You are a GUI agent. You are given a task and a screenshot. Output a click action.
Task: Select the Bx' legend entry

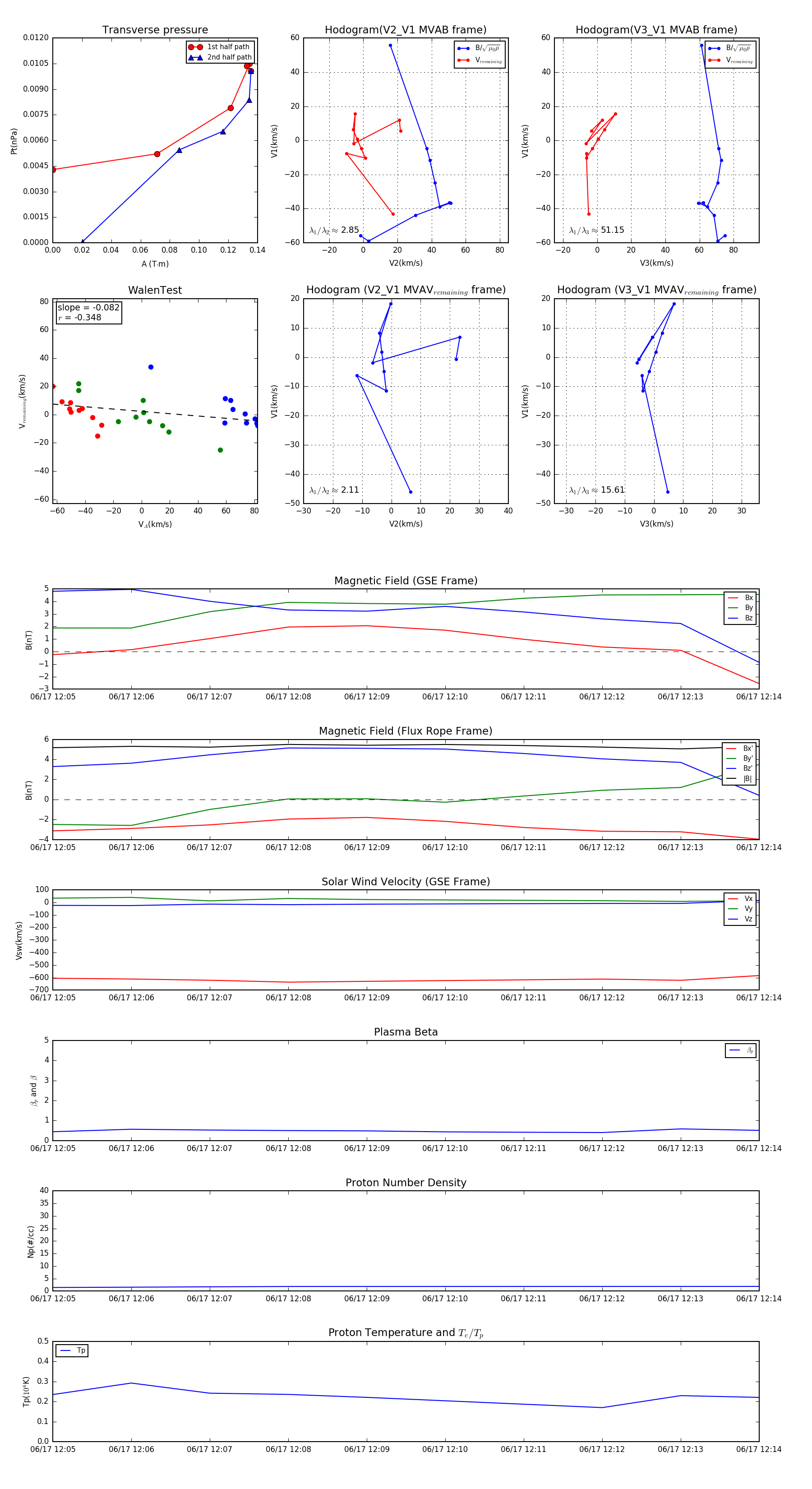[x=739, y=748]
